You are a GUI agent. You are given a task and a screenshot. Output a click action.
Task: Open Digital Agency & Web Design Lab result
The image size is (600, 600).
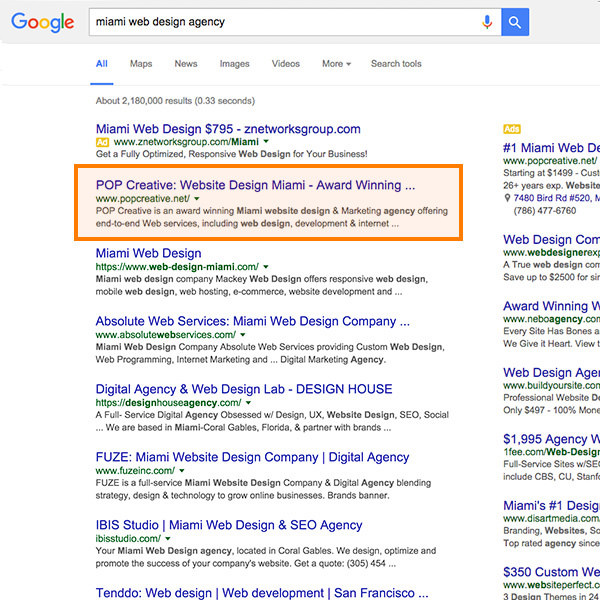[x=244, y=389]
